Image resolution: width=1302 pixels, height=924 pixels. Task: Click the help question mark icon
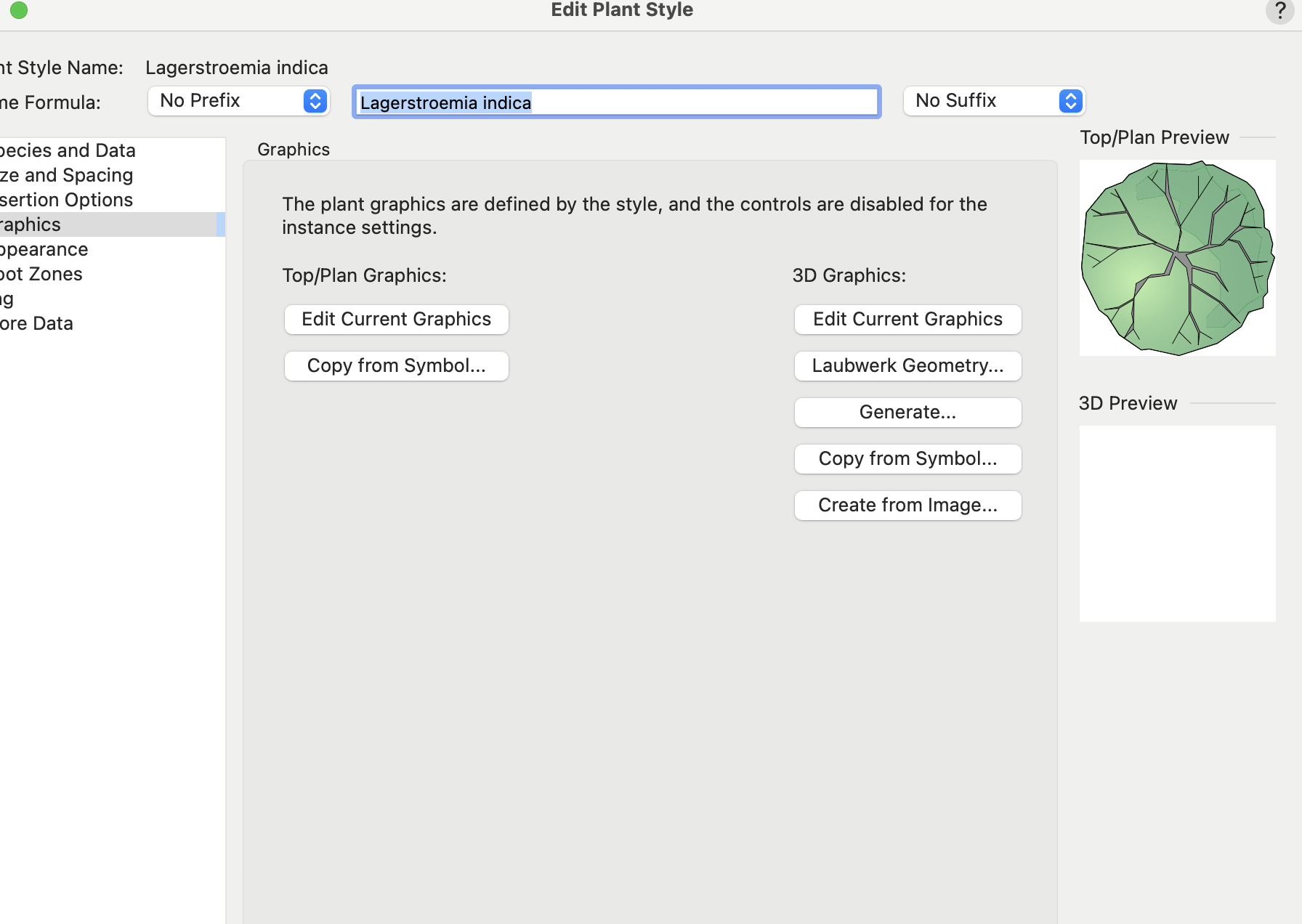1280,11
